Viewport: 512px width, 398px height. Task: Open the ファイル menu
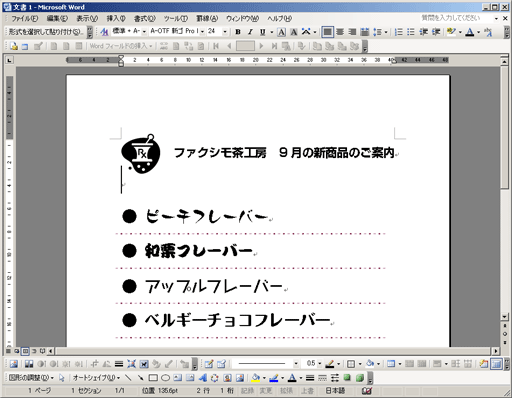click(25, 18)
